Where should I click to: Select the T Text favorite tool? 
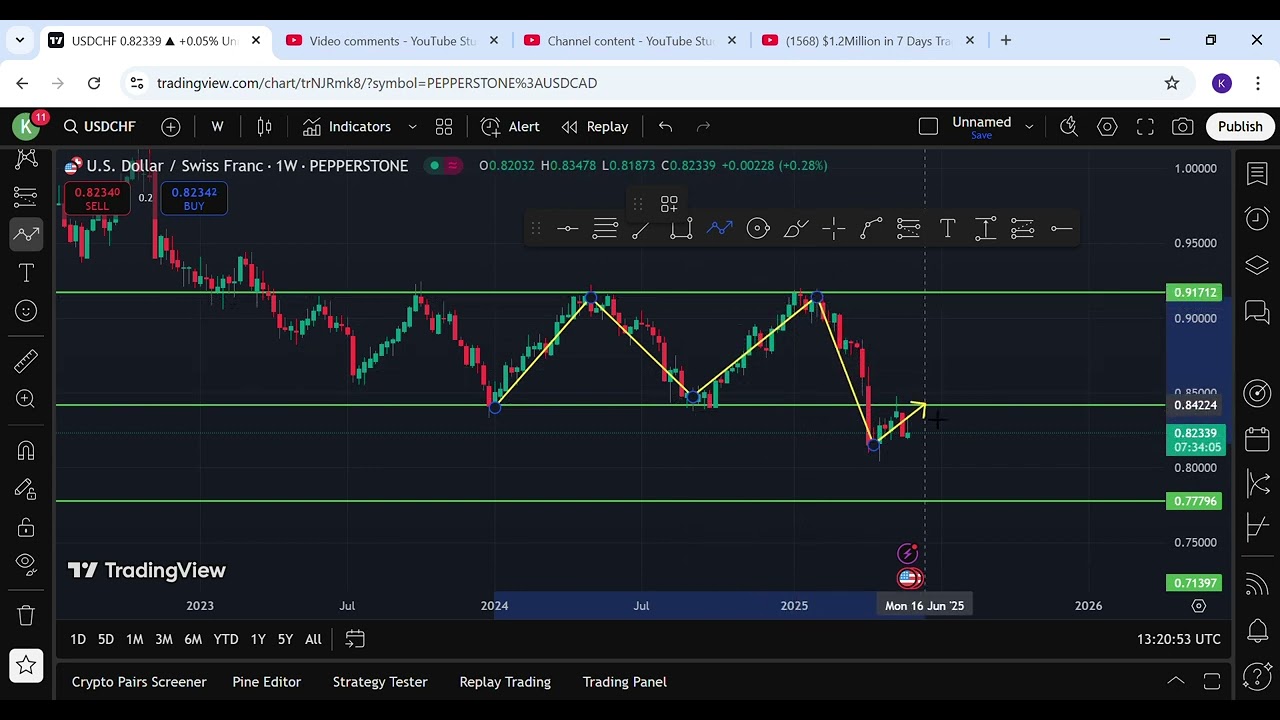pyautogui.click(x=947, y=229)
